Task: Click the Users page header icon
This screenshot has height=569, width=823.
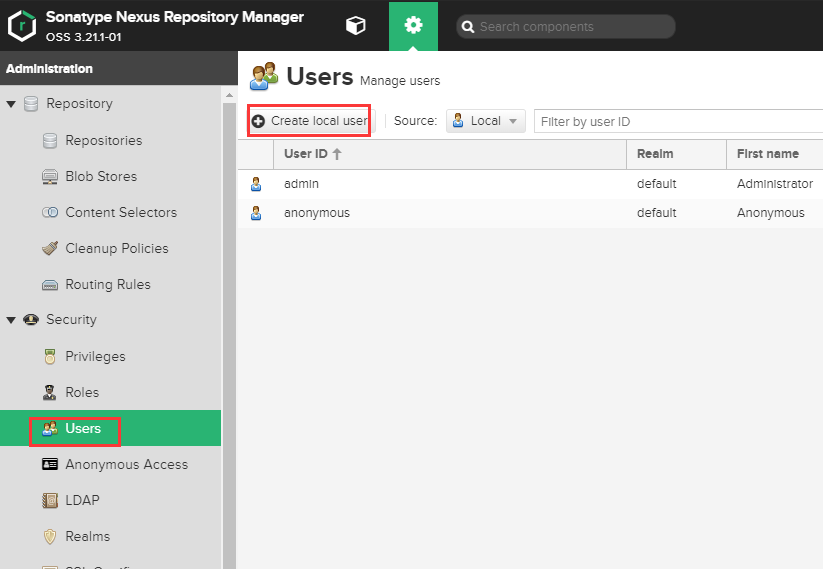Action: coord(264,77)
